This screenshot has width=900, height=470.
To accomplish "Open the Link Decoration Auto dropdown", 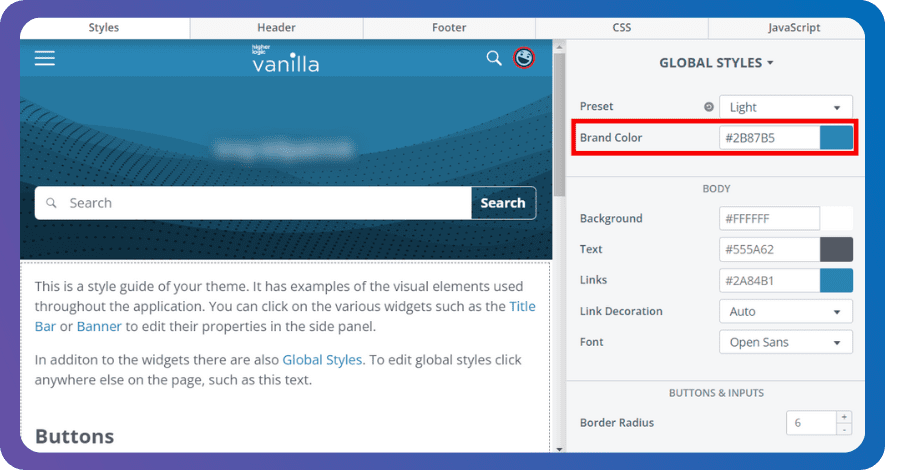I will [785, 312].
